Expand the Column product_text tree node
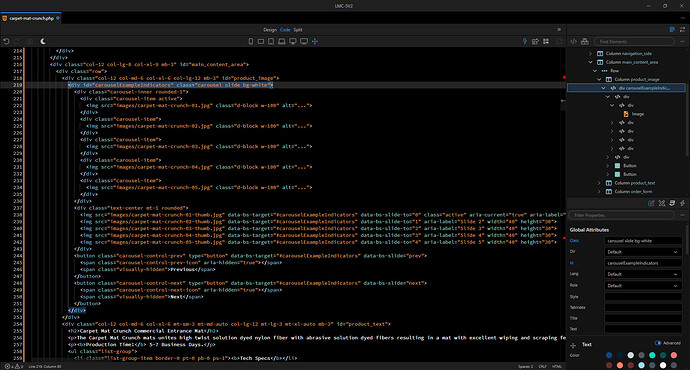Screen dimensions: 690x370 tap(599, 183)
